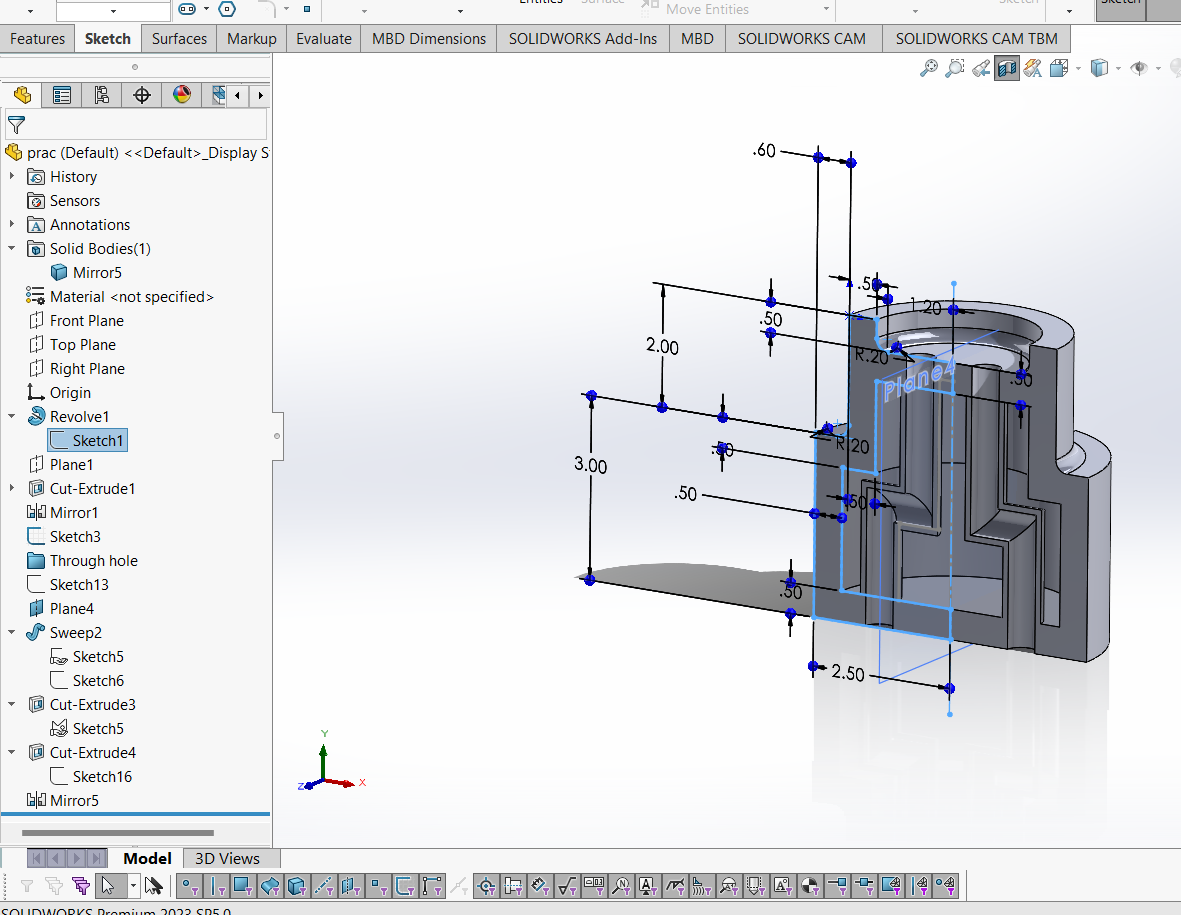Toggle the Filter Vertices button
This screenshot has width=1181, height=915.
[189, 886]
